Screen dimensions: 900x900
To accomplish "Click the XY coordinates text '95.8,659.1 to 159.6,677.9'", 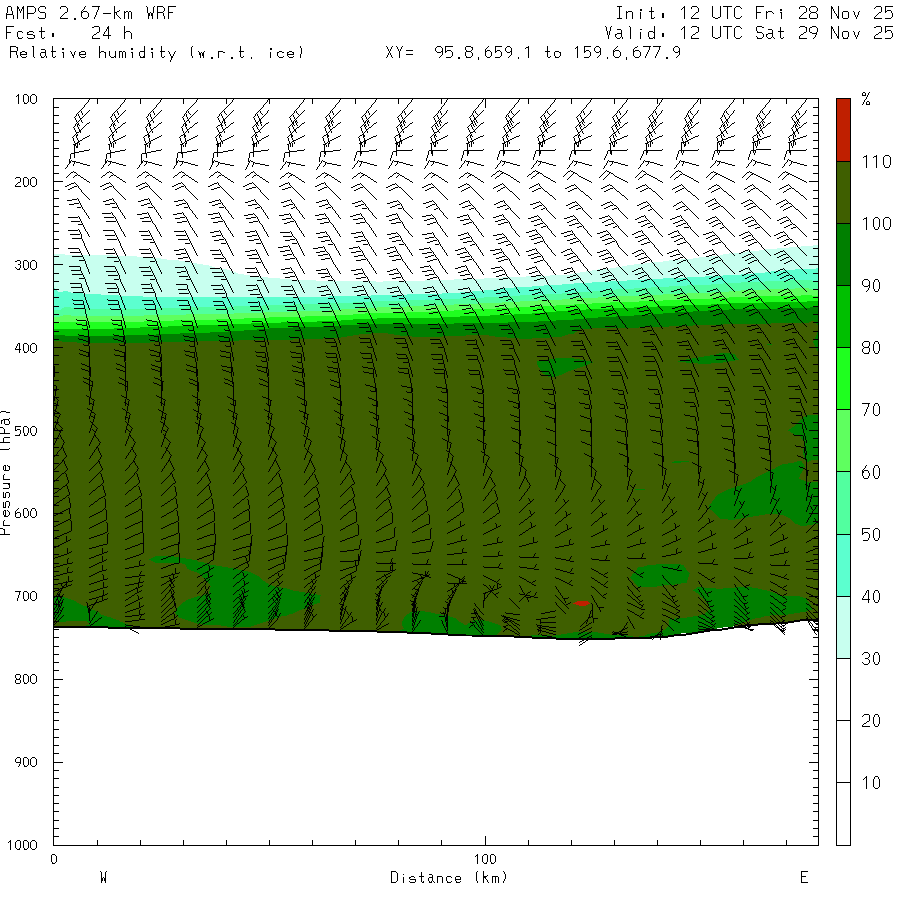I will click(x=557, y=53).
